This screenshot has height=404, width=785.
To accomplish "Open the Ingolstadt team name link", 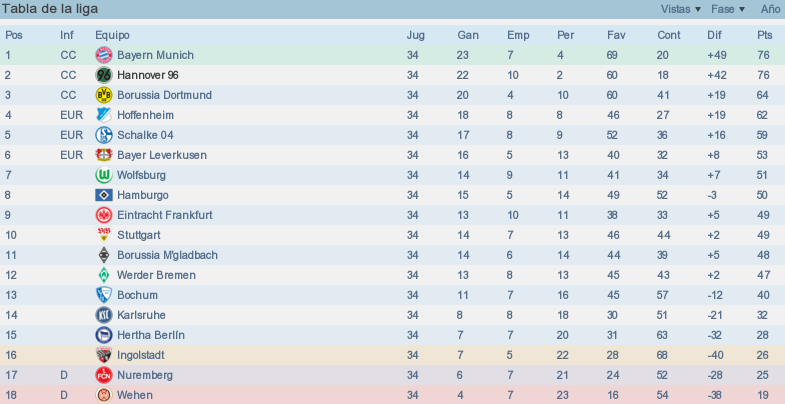I will (141, 355).
